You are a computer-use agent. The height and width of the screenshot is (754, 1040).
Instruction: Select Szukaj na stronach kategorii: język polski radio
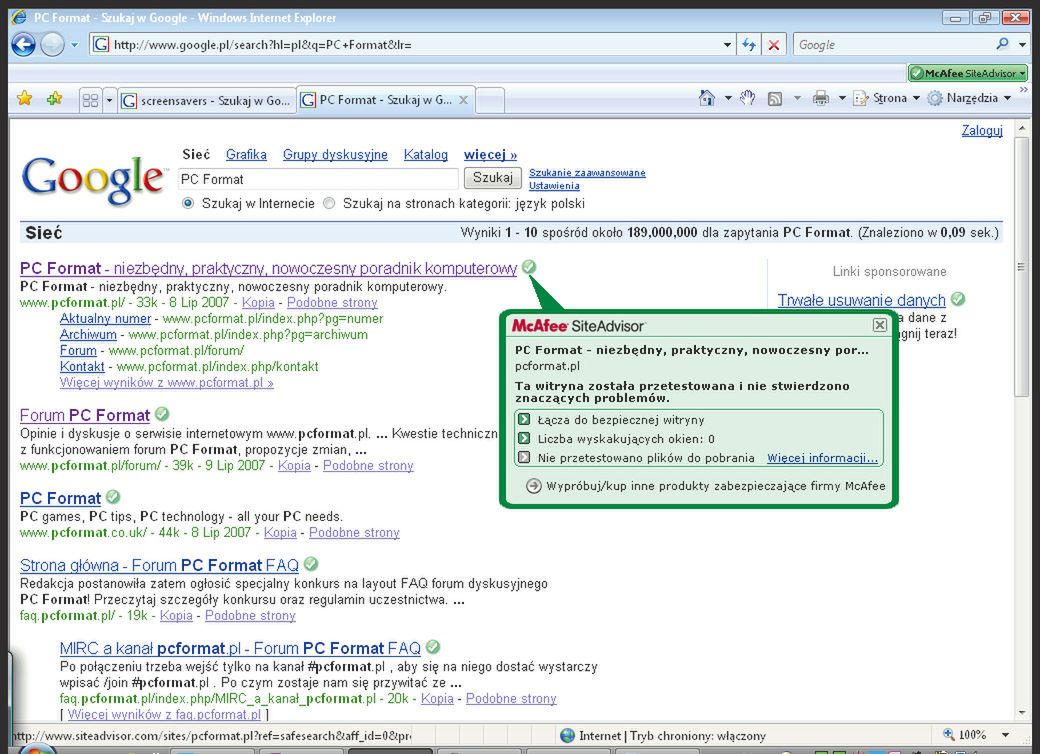[x=329, y=204]
